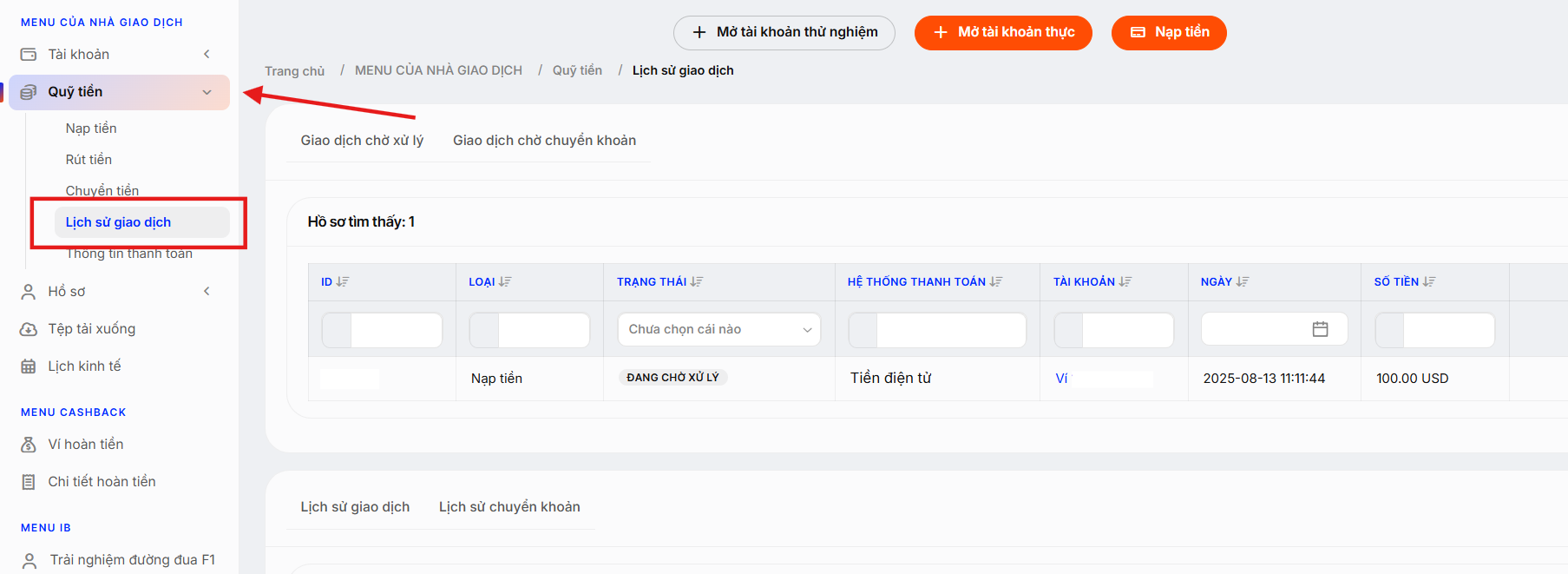Image resolution: width=1568 pixels, height=574 pixels.
Task: Expand the Hồ sơ menu chevron
Action: 207,292
